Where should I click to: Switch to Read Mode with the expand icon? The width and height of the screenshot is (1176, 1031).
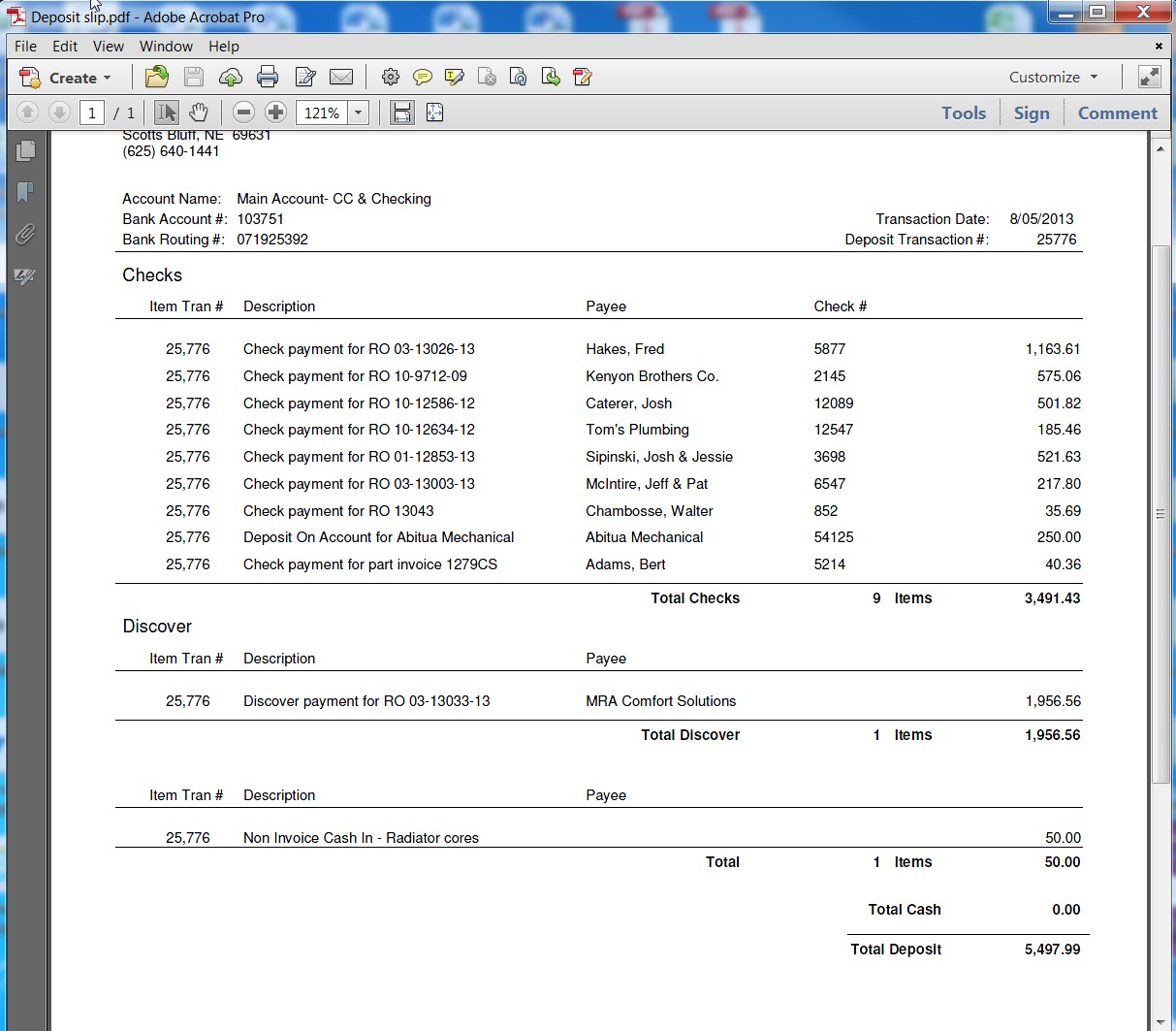1149,77
